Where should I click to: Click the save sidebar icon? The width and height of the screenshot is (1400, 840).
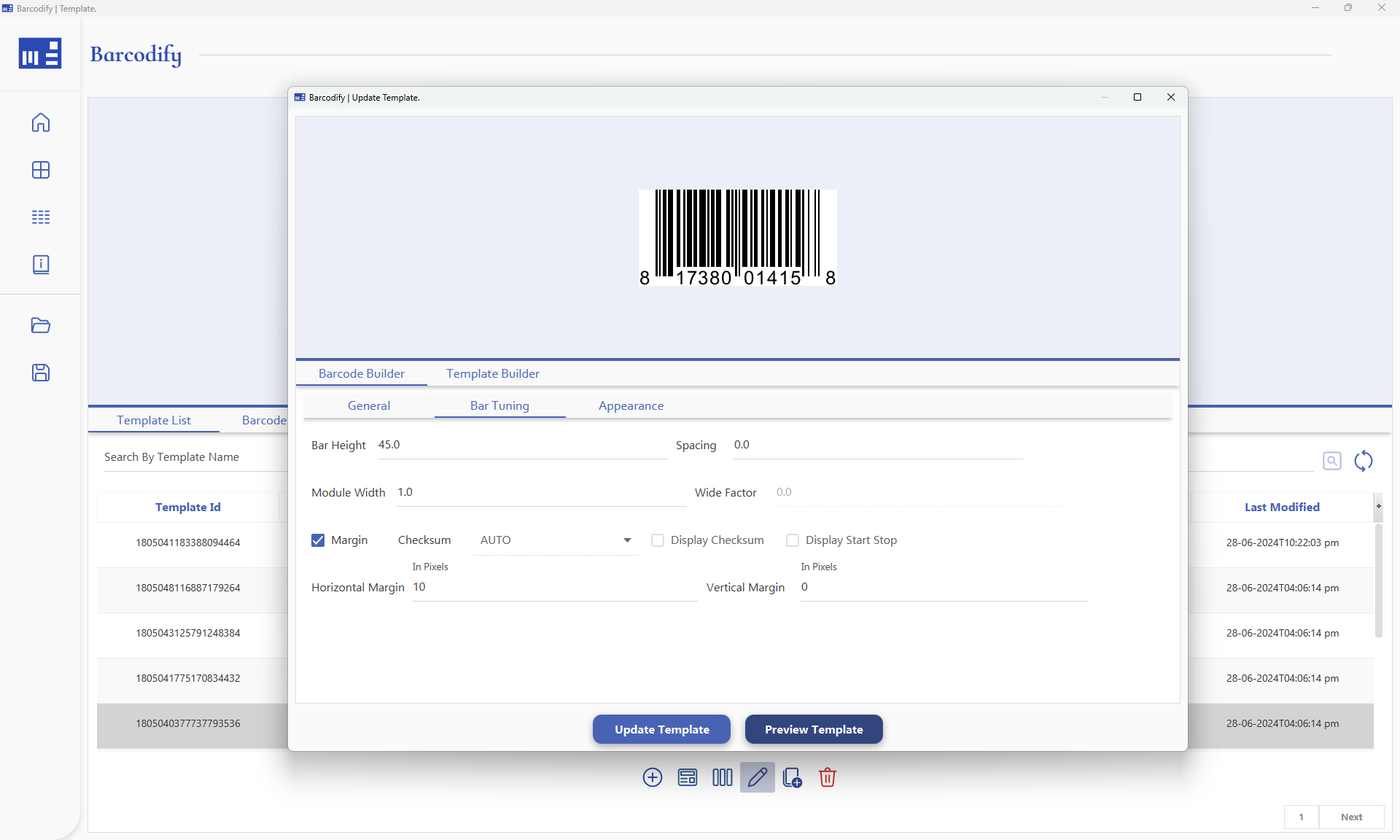41,373
